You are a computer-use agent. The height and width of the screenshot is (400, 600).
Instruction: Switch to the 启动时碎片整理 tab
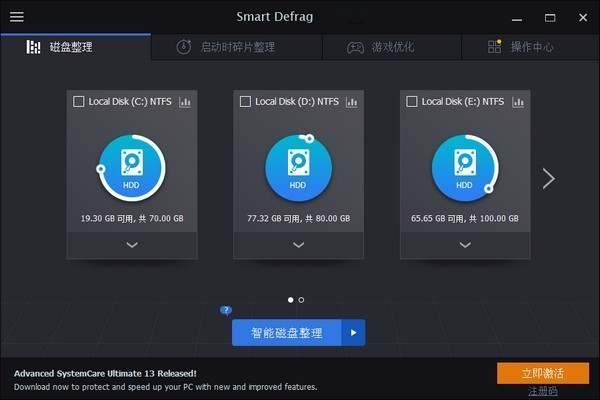tap(237, 47)
